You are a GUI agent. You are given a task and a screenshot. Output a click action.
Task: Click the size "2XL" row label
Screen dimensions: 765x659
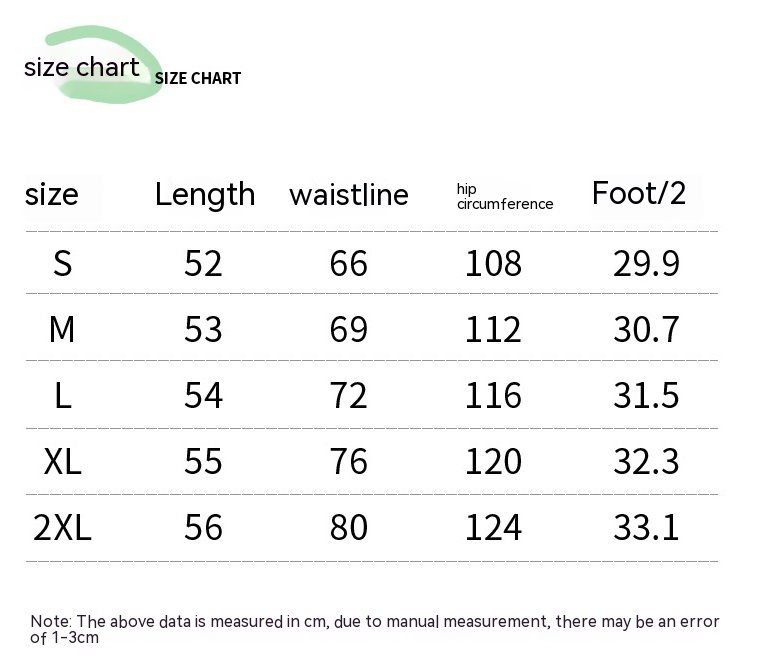(x=63, y=527)
